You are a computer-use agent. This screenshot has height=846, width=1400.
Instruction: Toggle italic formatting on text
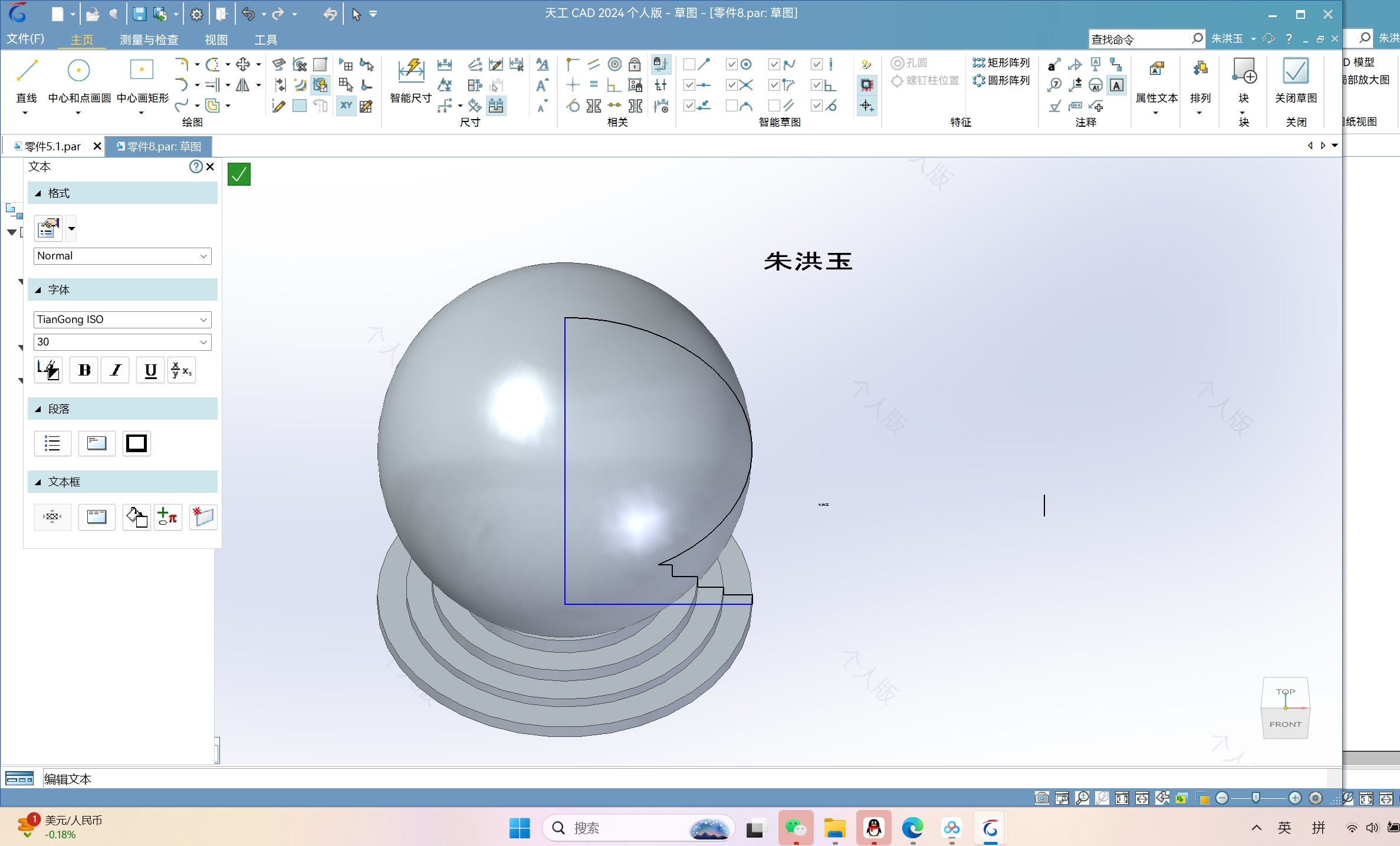pos(117,370)
